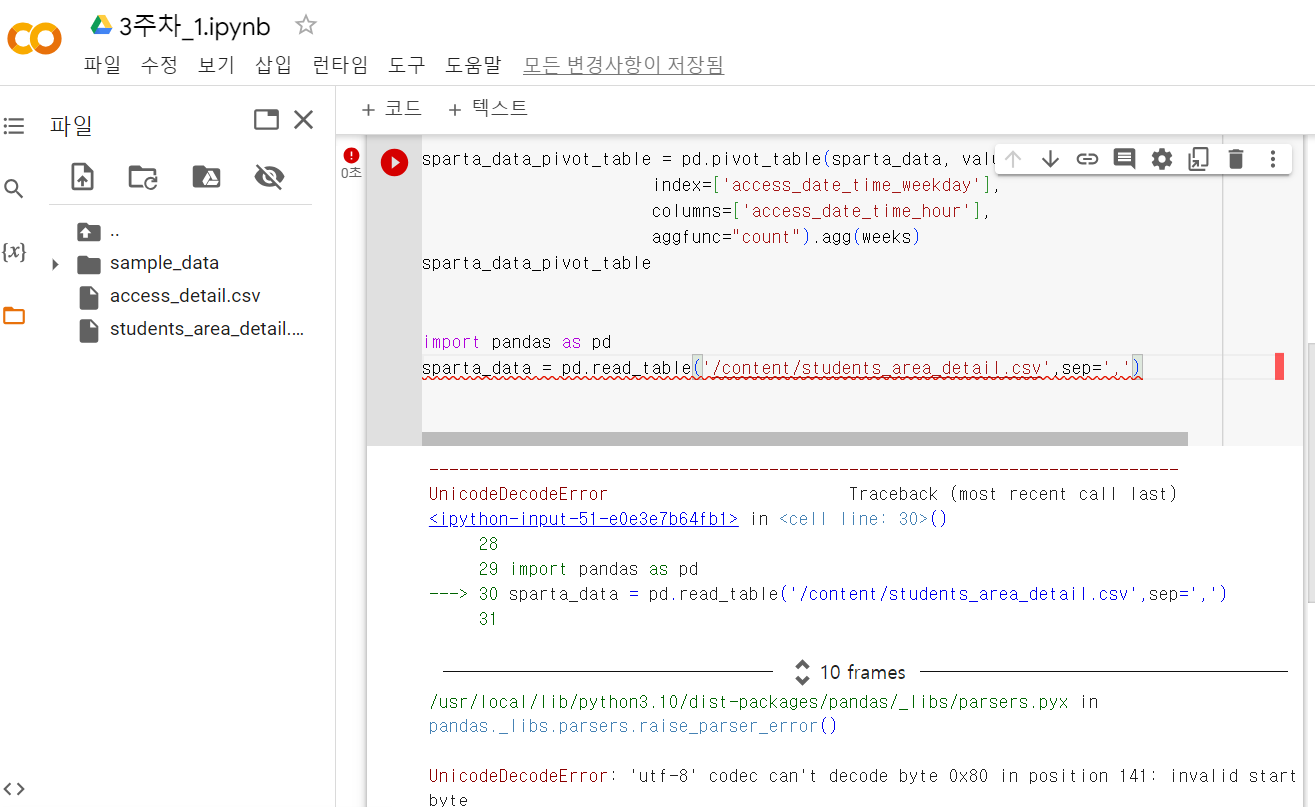This screenshot has width=1315, height=807.
Task: Open the 삽입 menu
Action: [x=273, y=65]
